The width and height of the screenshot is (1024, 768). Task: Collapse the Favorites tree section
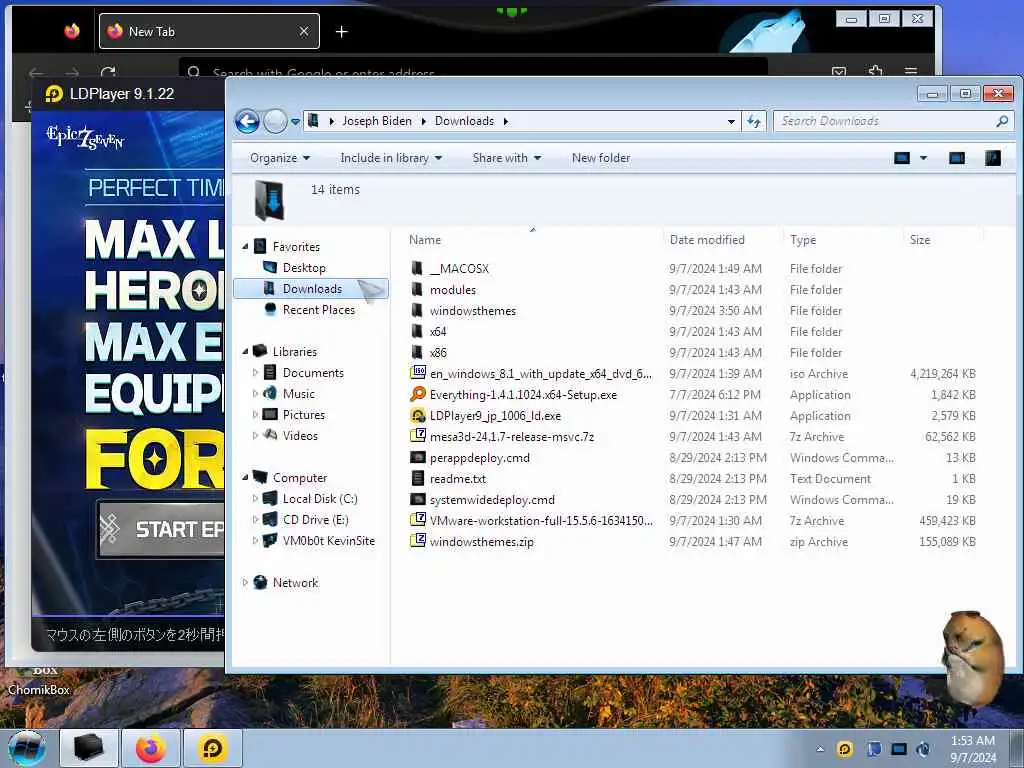point(246,247)
